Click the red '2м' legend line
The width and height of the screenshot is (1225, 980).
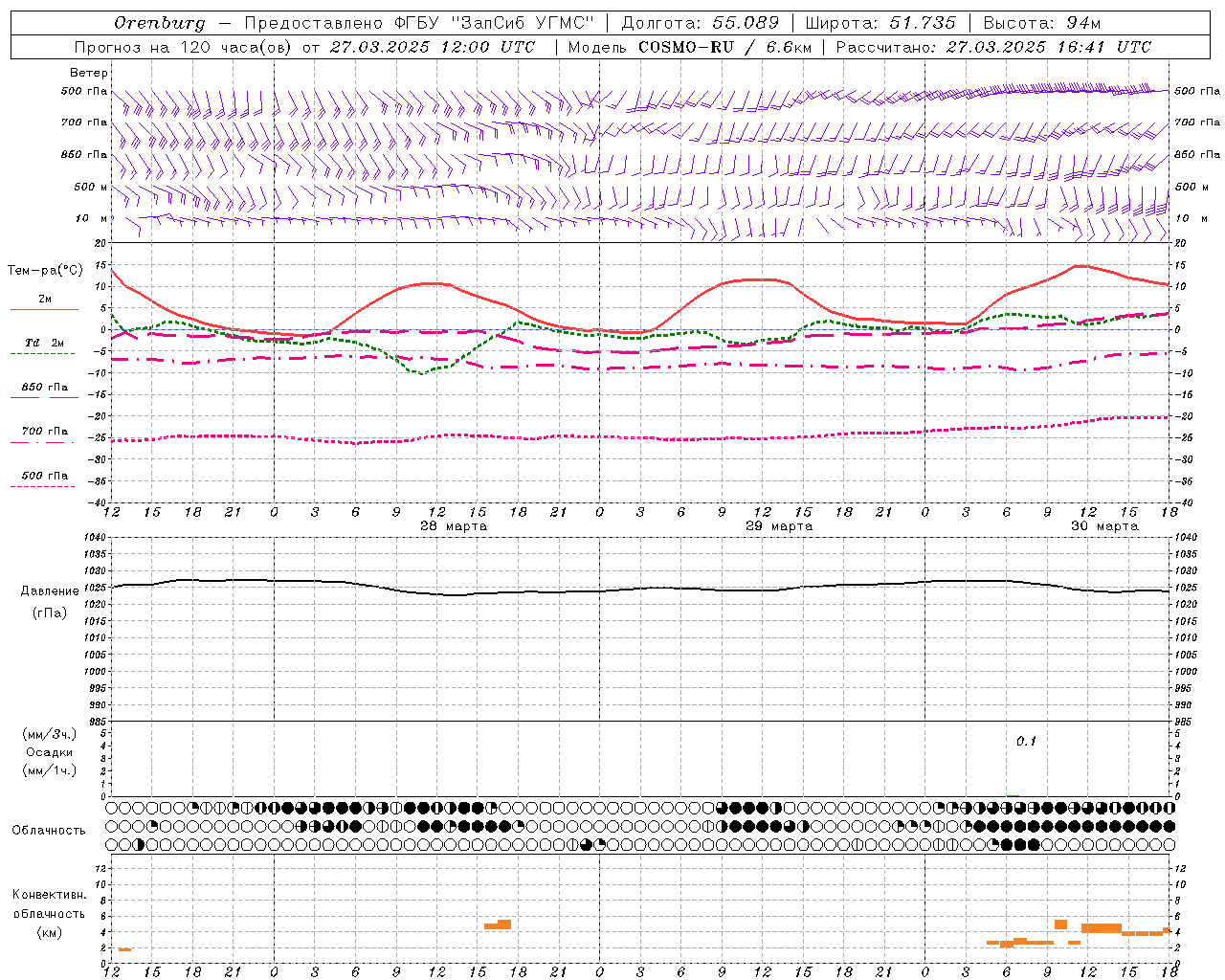44,309
